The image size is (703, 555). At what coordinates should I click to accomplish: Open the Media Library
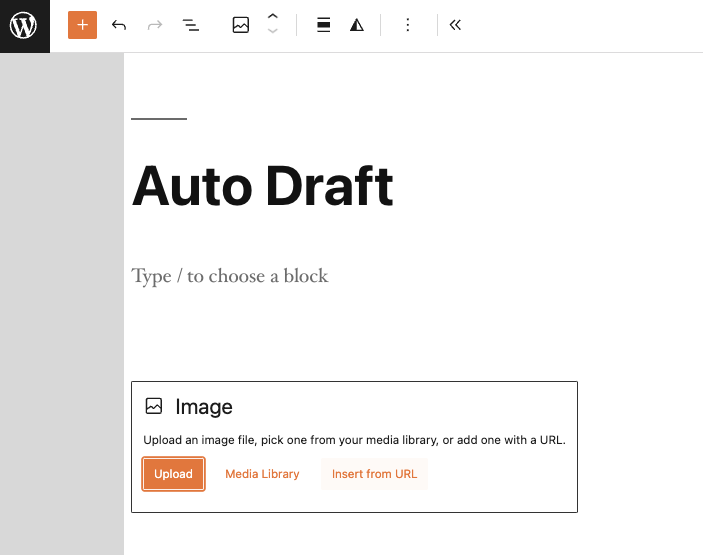tap(262, 474)
